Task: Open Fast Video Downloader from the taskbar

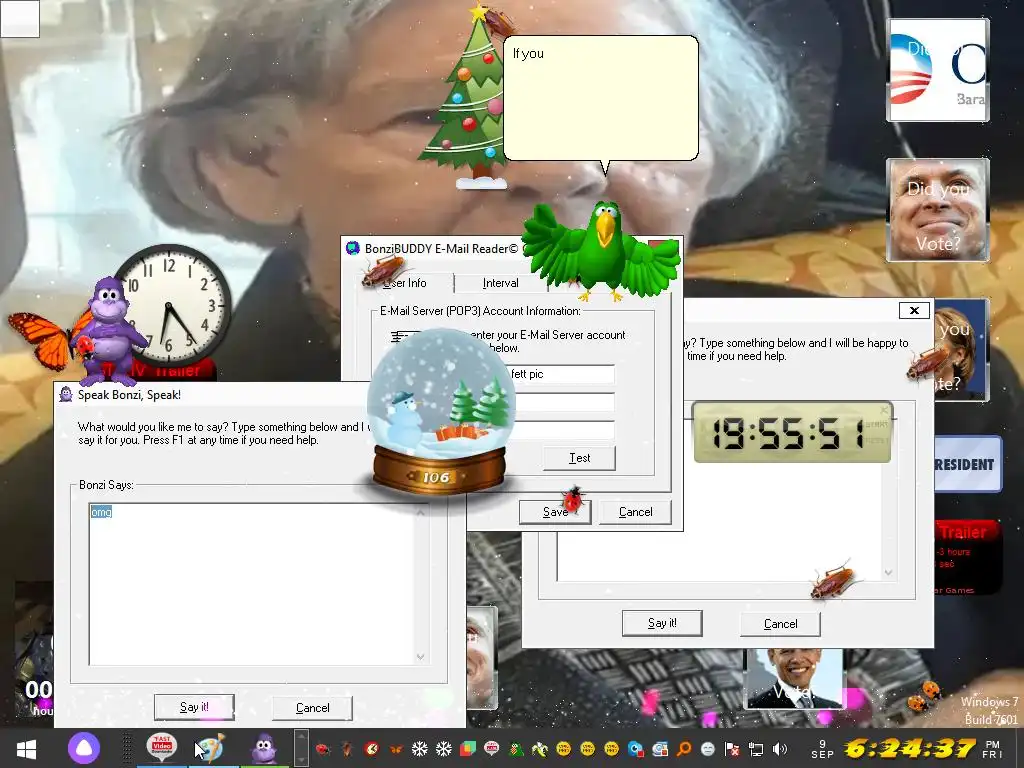Action: (161, 747)
